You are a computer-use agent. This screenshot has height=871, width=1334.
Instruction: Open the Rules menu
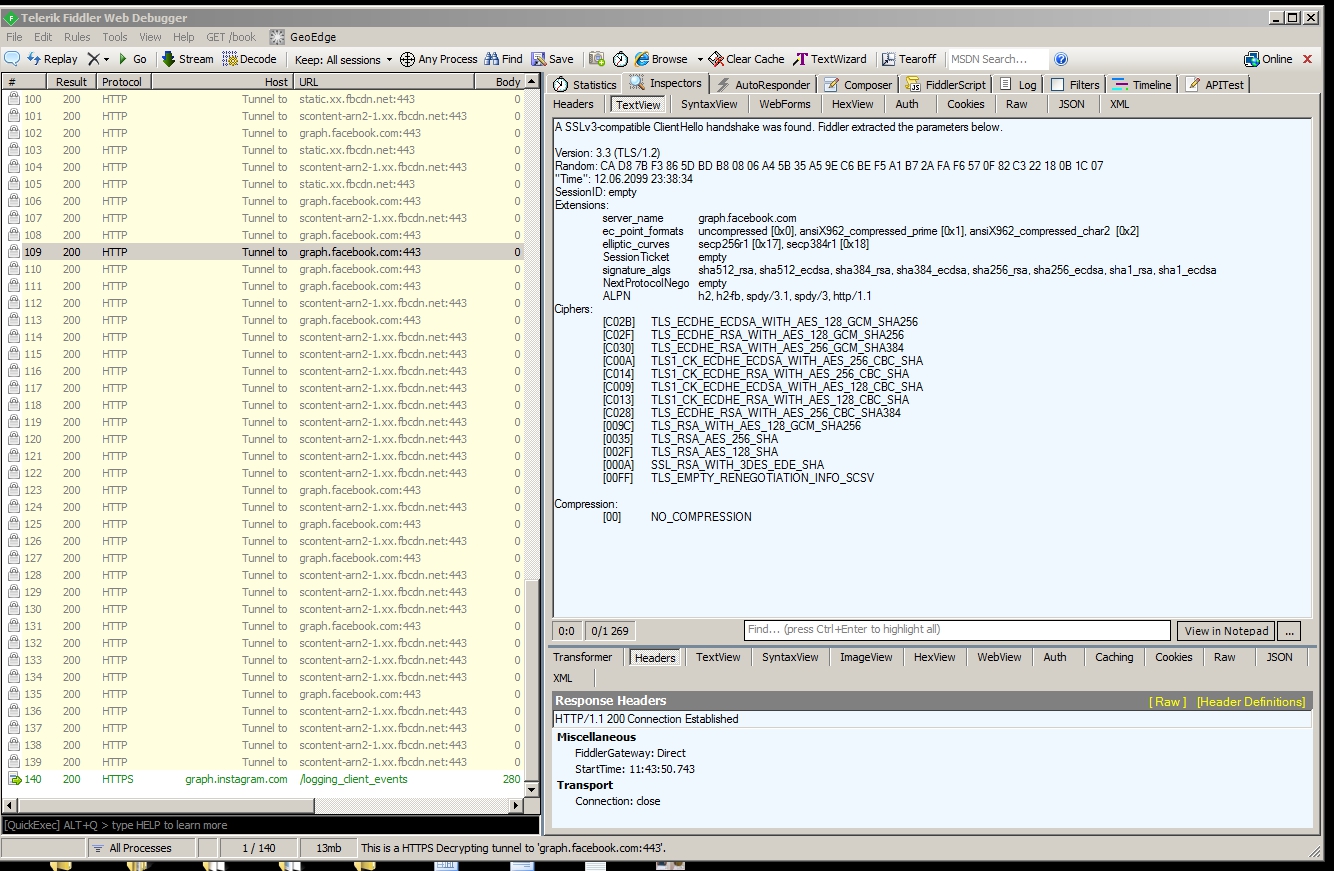[x=77, y=37]
